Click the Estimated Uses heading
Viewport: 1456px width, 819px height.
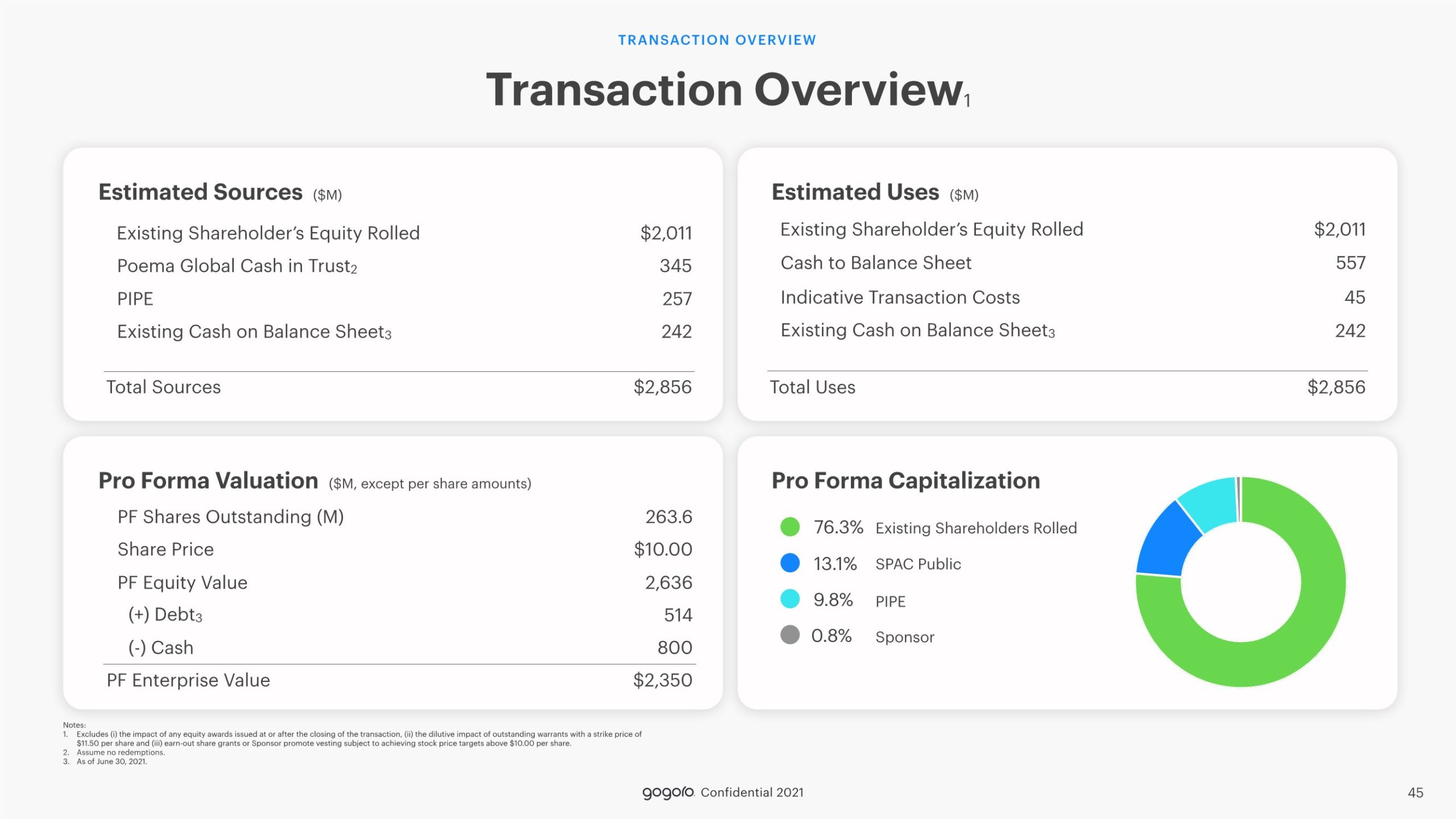point(855,192)
